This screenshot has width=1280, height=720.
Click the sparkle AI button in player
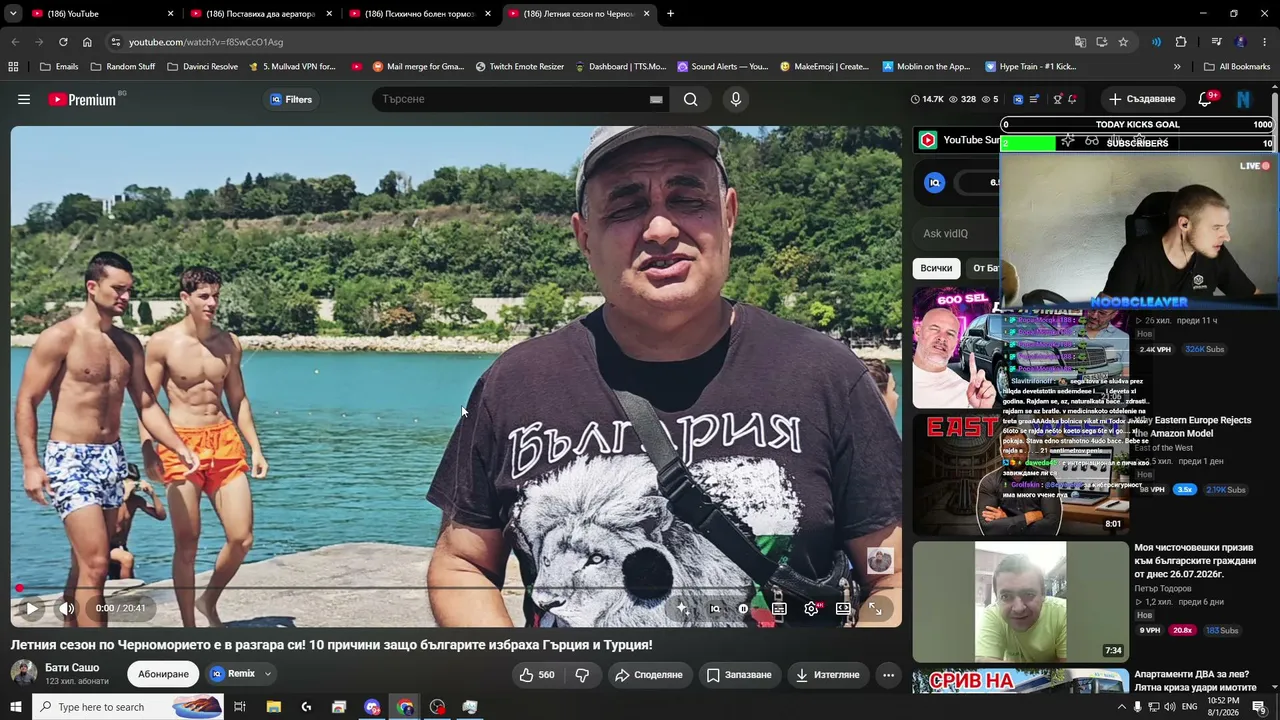tap(683, 608)
